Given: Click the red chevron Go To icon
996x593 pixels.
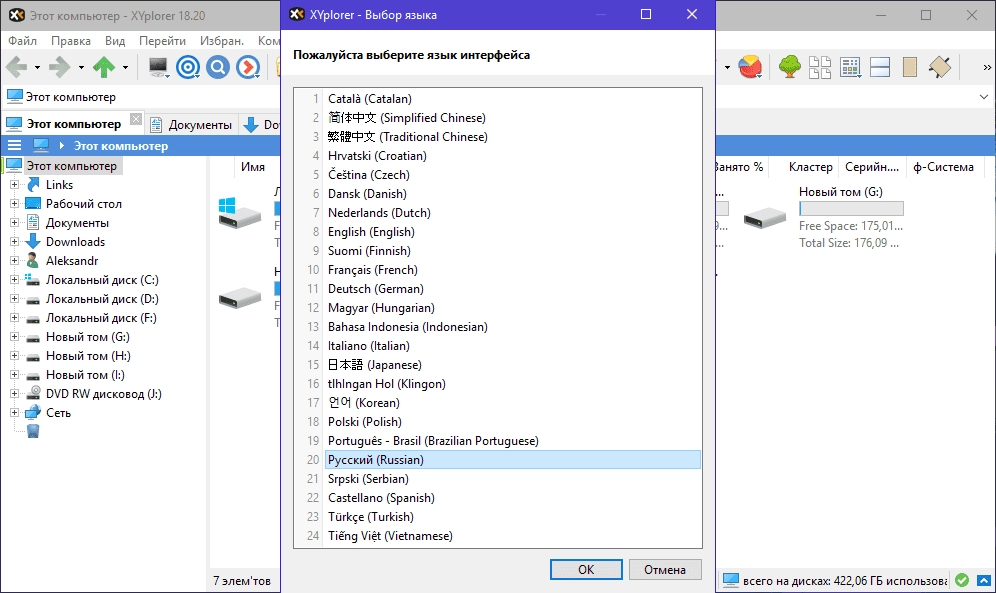Looking at the screenshot, I should tap(248, 67).
